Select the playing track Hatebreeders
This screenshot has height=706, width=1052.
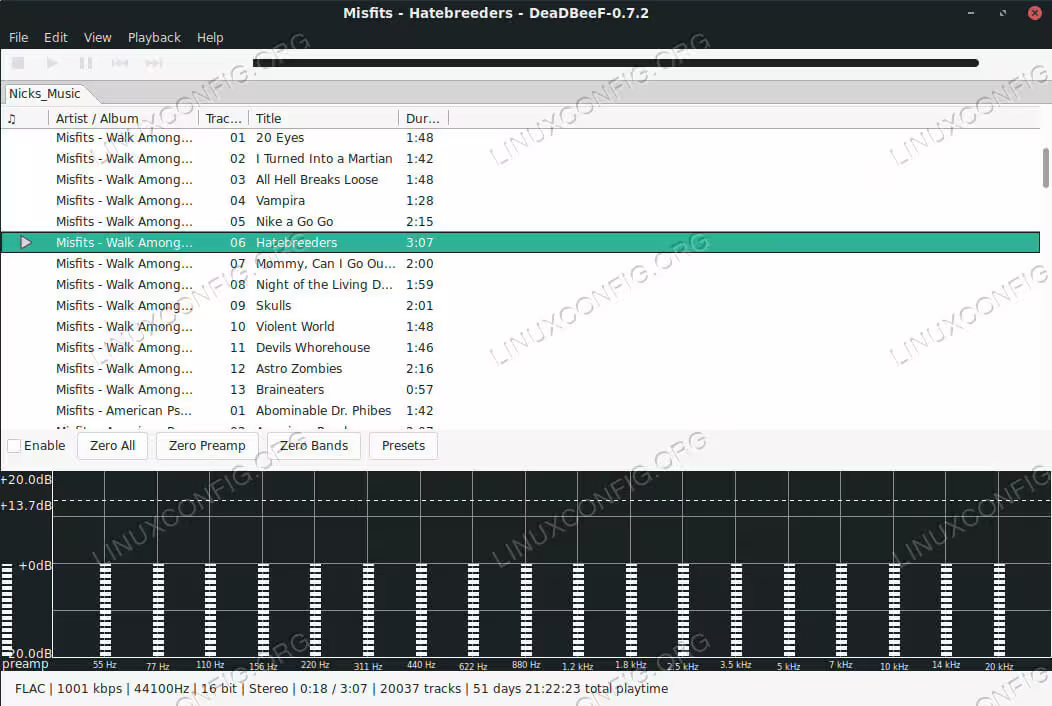pos(521,242)
